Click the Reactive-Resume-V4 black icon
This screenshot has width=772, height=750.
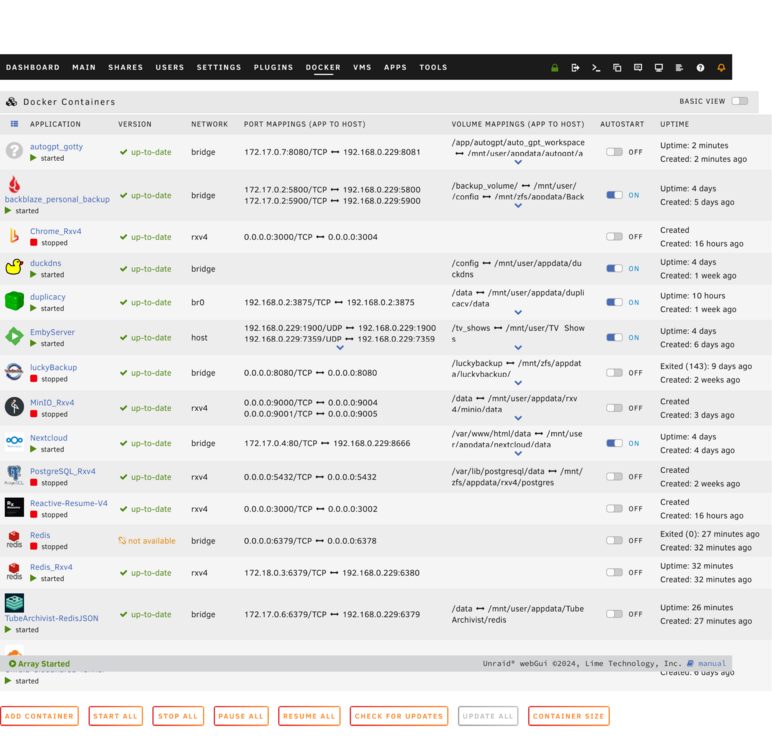tap(14, 507)
